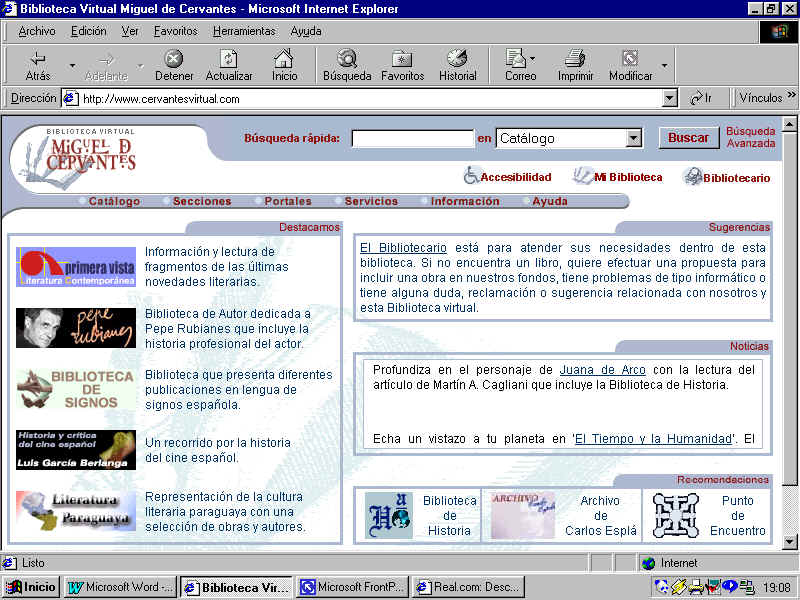Image resolution: width=800 pixels, height=600 pixels.
Task: Open the Catálogo search scope dropdown
Action: (x=633, y=138)
